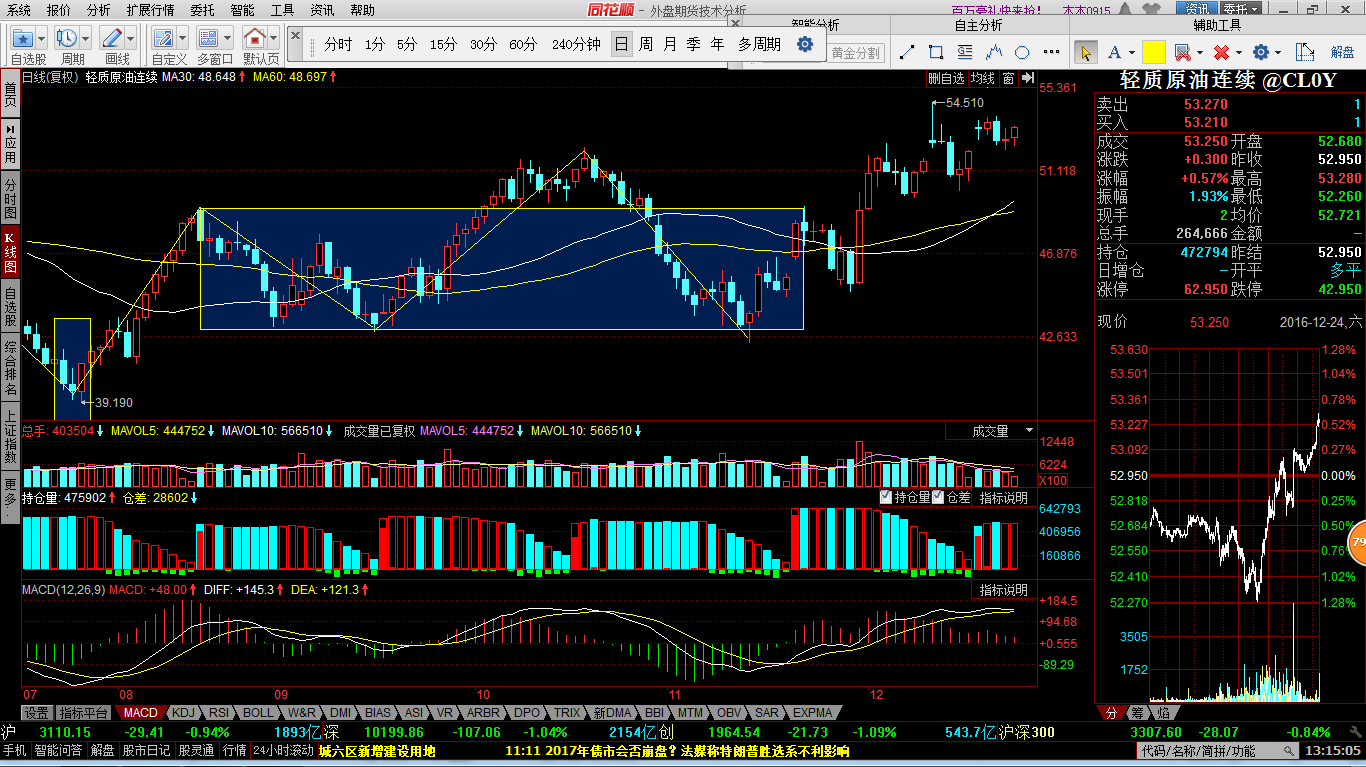Select the line segment drawing tool

[x=907, y=52]
